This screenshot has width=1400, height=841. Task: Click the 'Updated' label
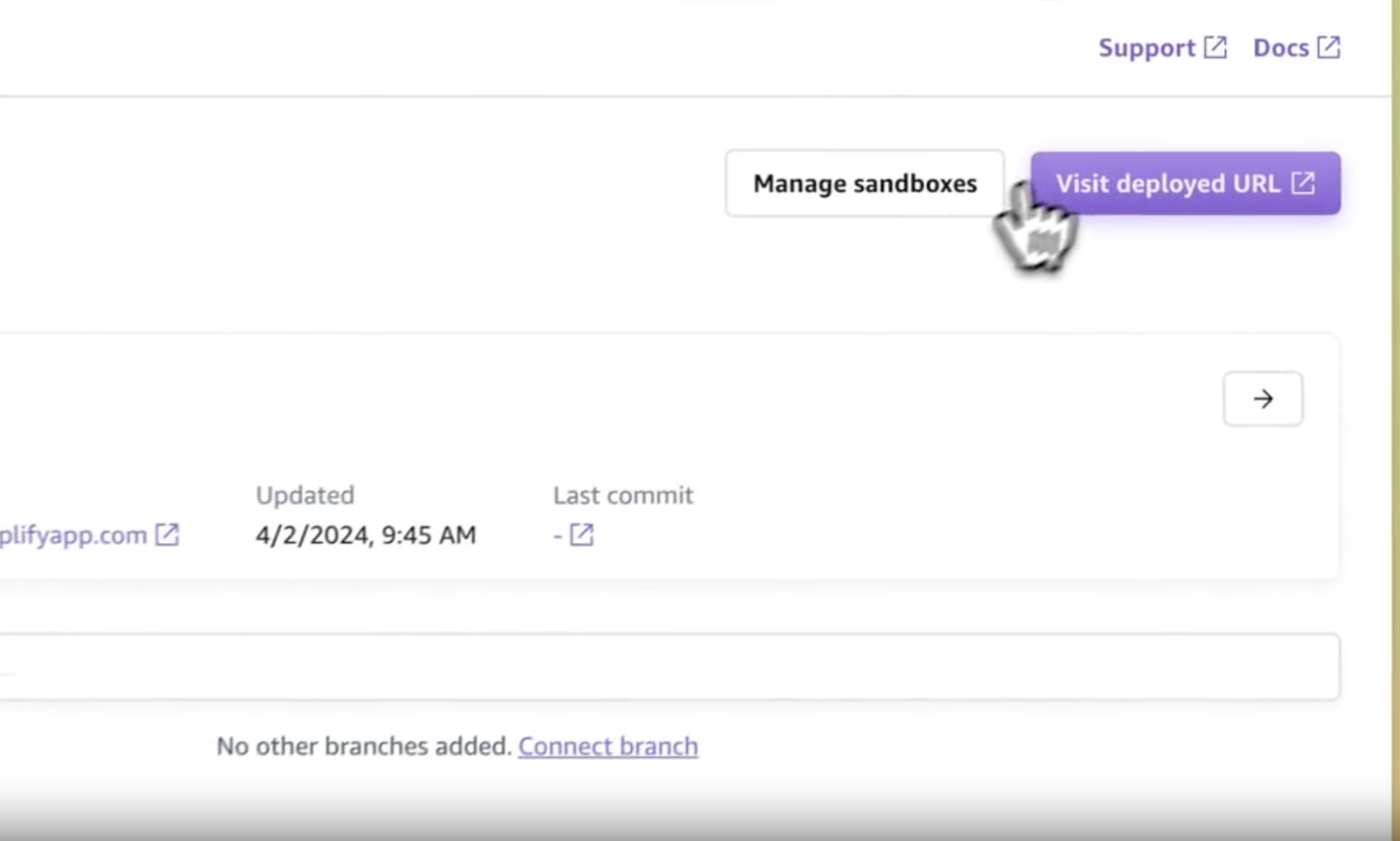[x=305, y=495]
